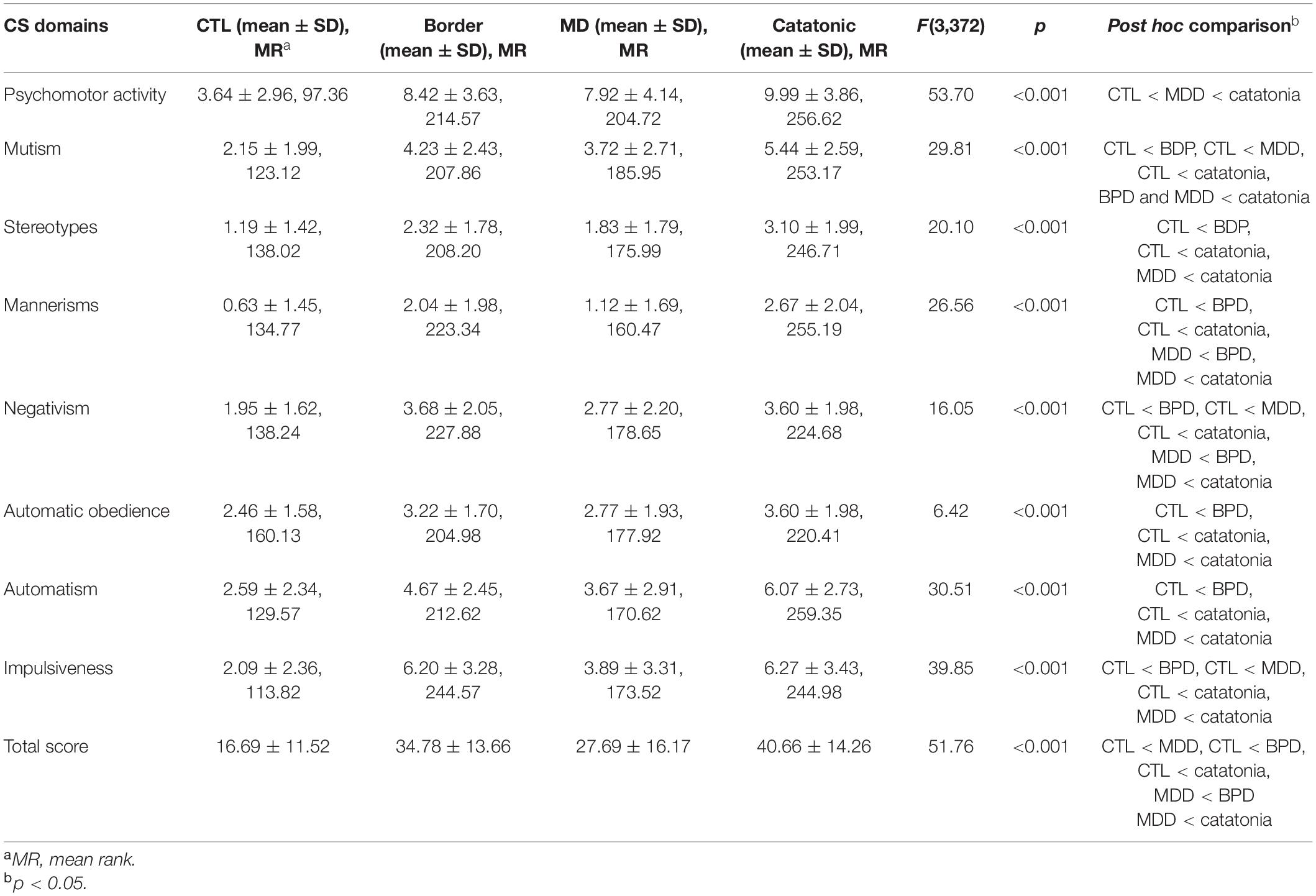This screenshot has height=896, width=1316.
Task: Select the MR mean rank footnote
Action: coord(70,861)
